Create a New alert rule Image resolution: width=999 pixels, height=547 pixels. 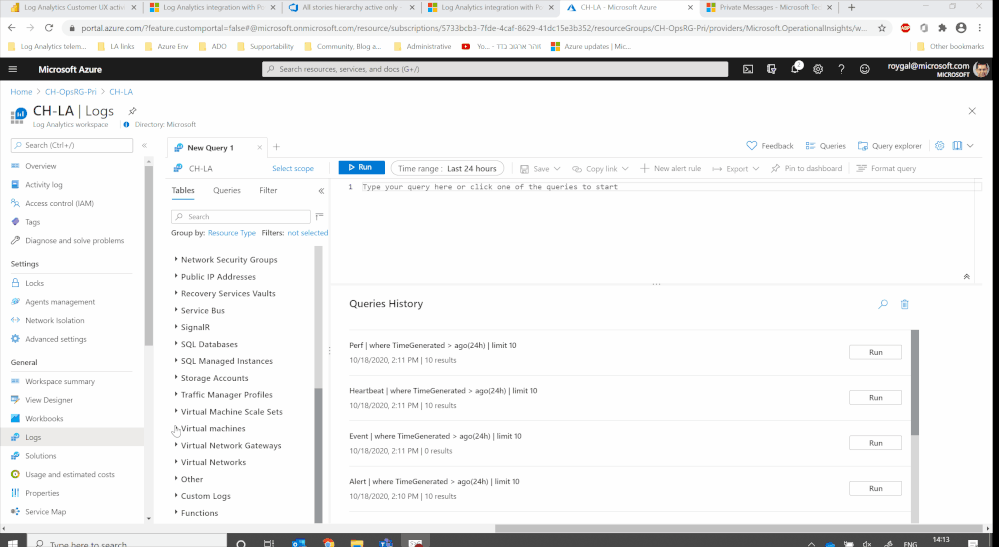(670, 169)
